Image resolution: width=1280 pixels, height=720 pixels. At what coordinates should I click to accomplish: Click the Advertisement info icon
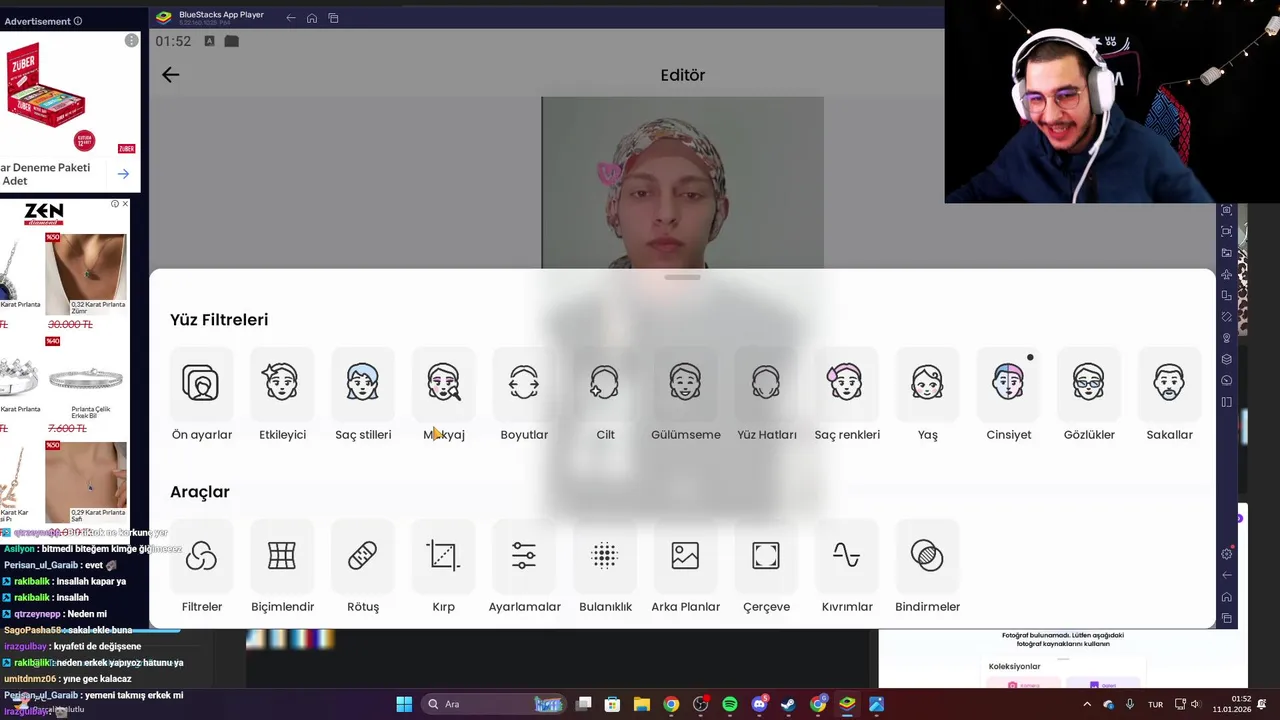coord(77,21)
